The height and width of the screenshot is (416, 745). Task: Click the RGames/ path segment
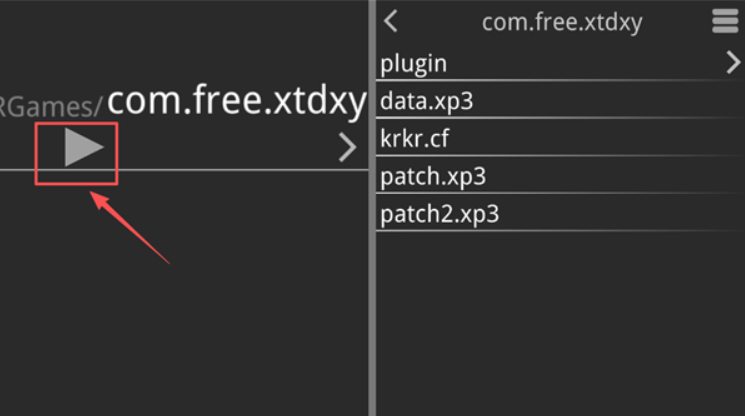[50, 106]
